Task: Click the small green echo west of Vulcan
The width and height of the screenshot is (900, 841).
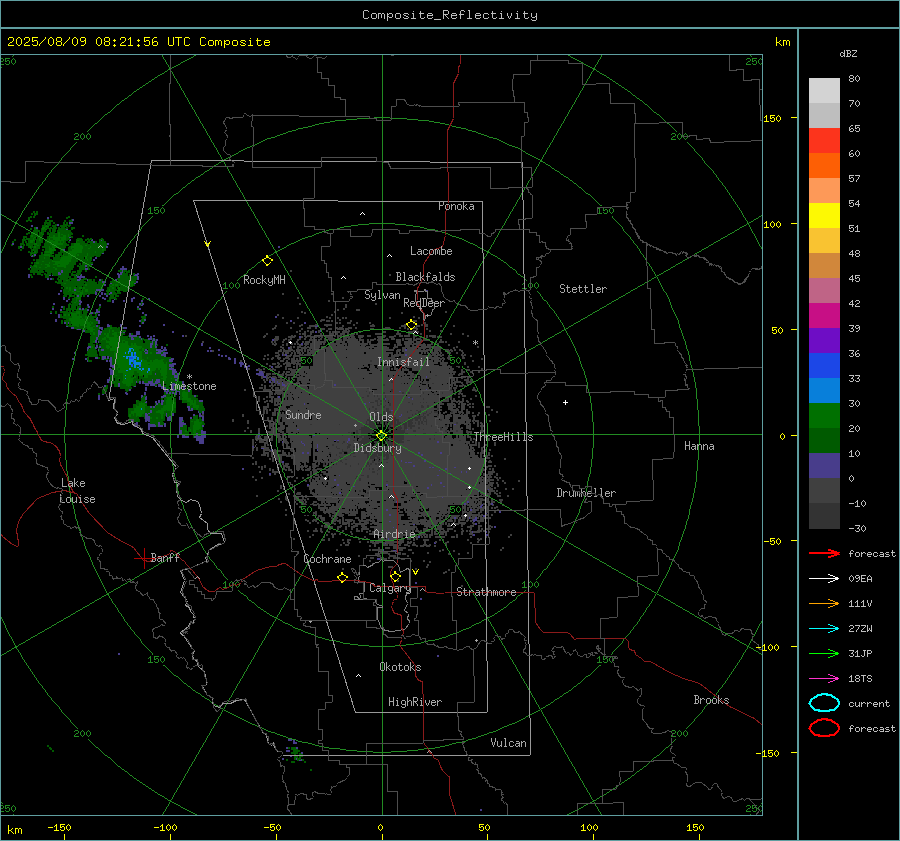Action: pos(295,751)
